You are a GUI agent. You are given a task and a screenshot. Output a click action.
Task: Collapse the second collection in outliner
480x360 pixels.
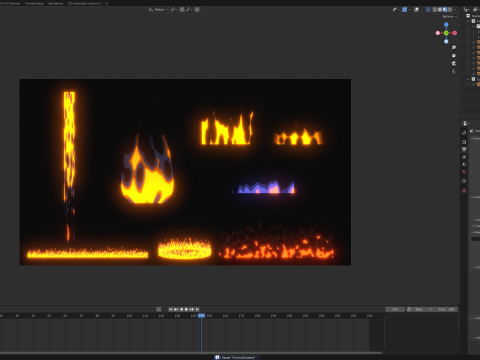(x=469, y=79)
